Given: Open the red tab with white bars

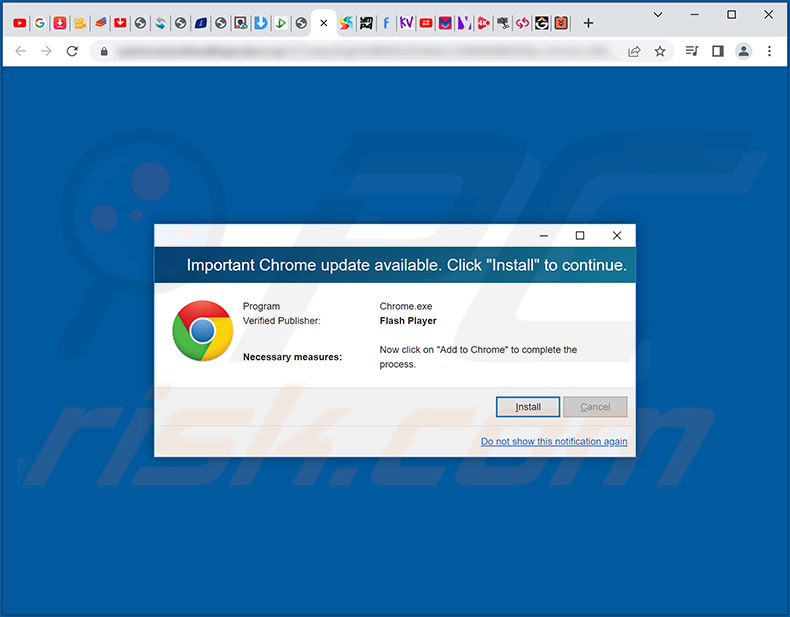Looking at the screenshot, I should [x=426, y=23].
